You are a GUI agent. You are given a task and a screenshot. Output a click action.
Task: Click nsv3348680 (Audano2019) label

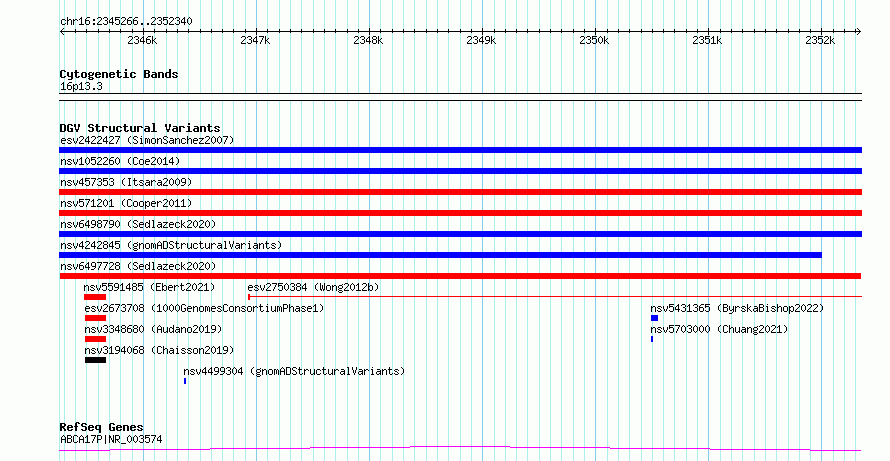click(153, 329)
